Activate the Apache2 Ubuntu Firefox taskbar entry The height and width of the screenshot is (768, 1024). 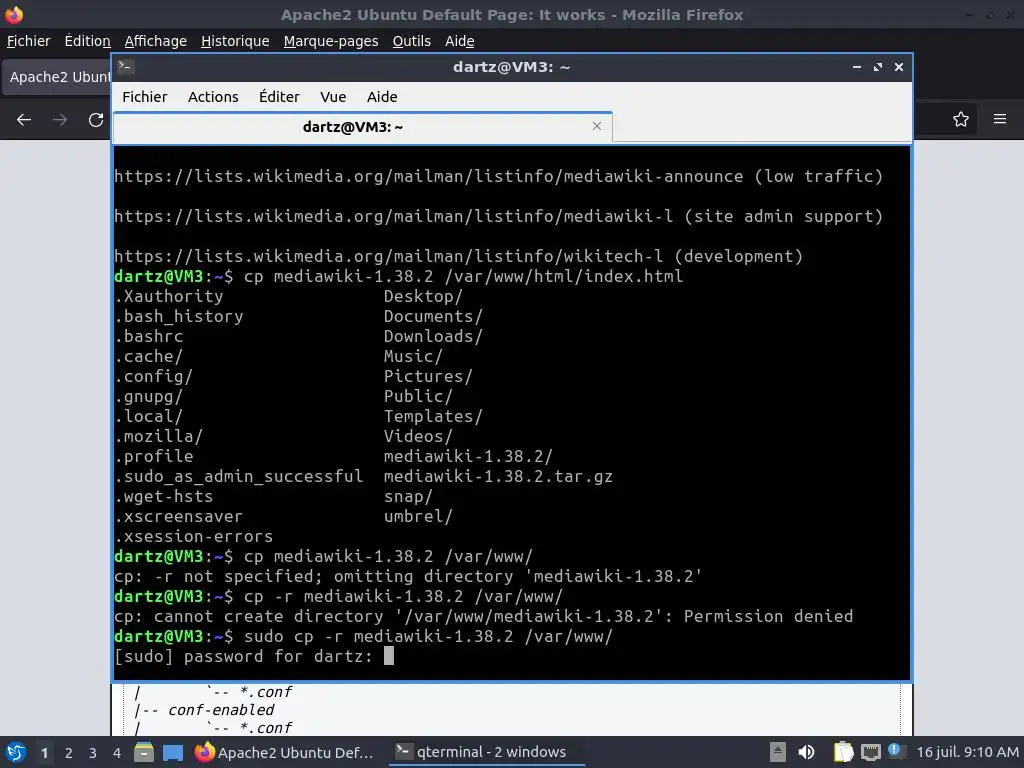[x=285, y=752]
